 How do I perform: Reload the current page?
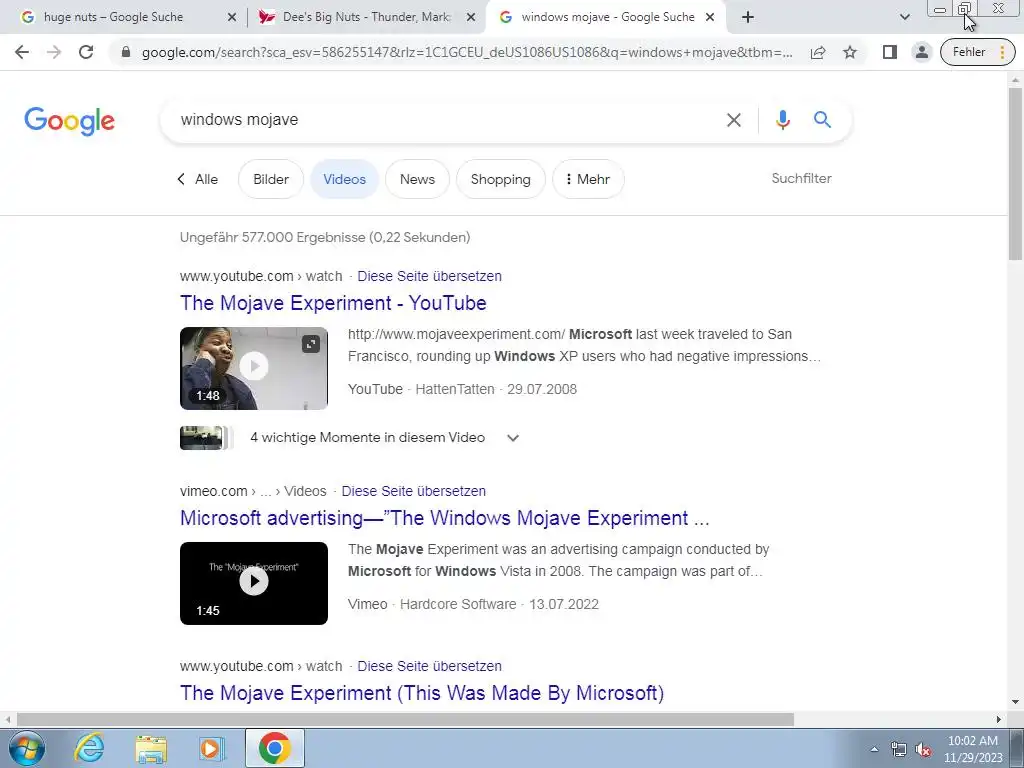point(86,52)
